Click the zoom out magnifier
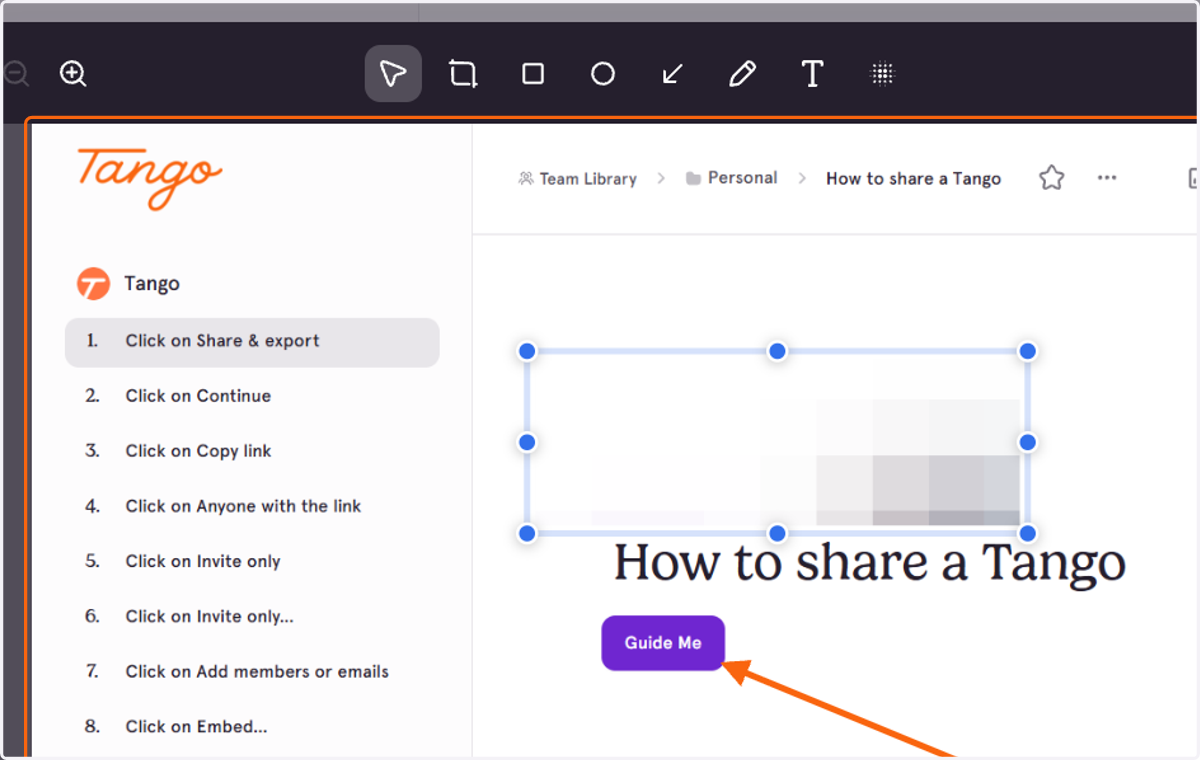The image size is (1200, 760). 15,74
